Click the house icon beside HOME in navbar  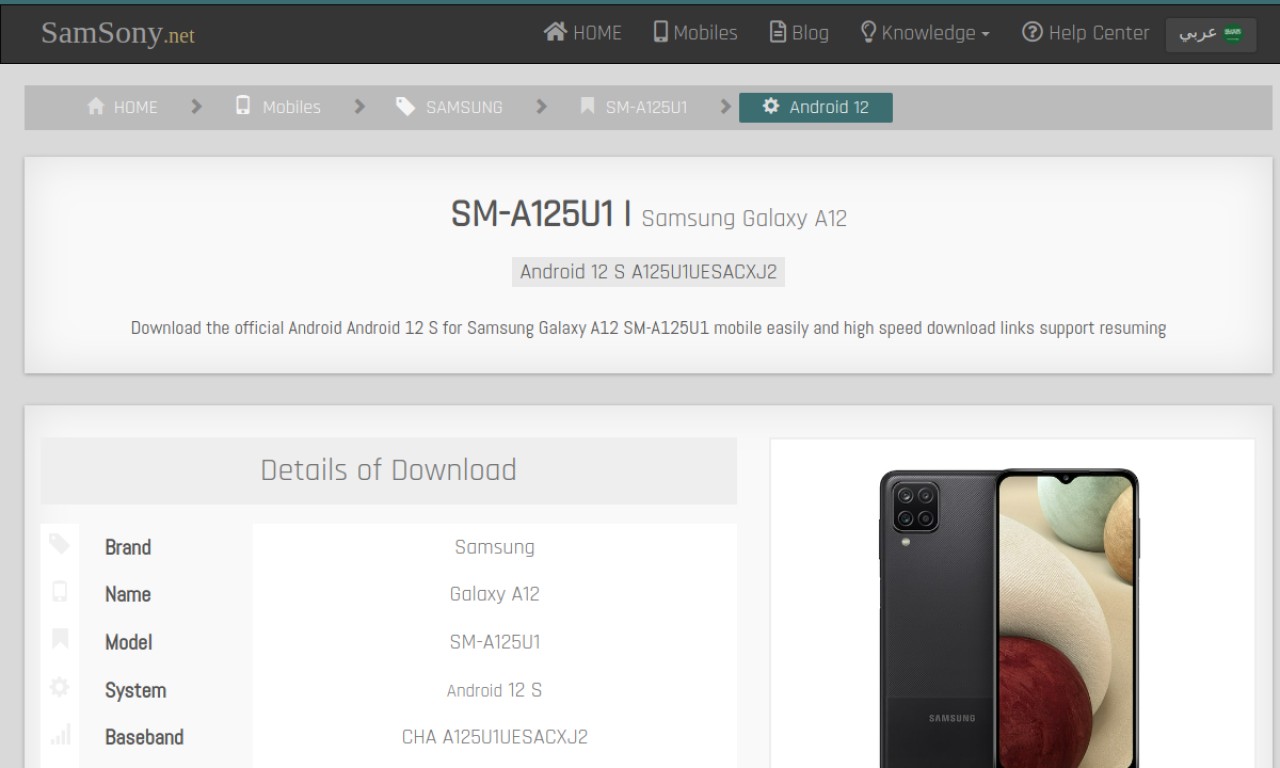(x=555, y=32)
